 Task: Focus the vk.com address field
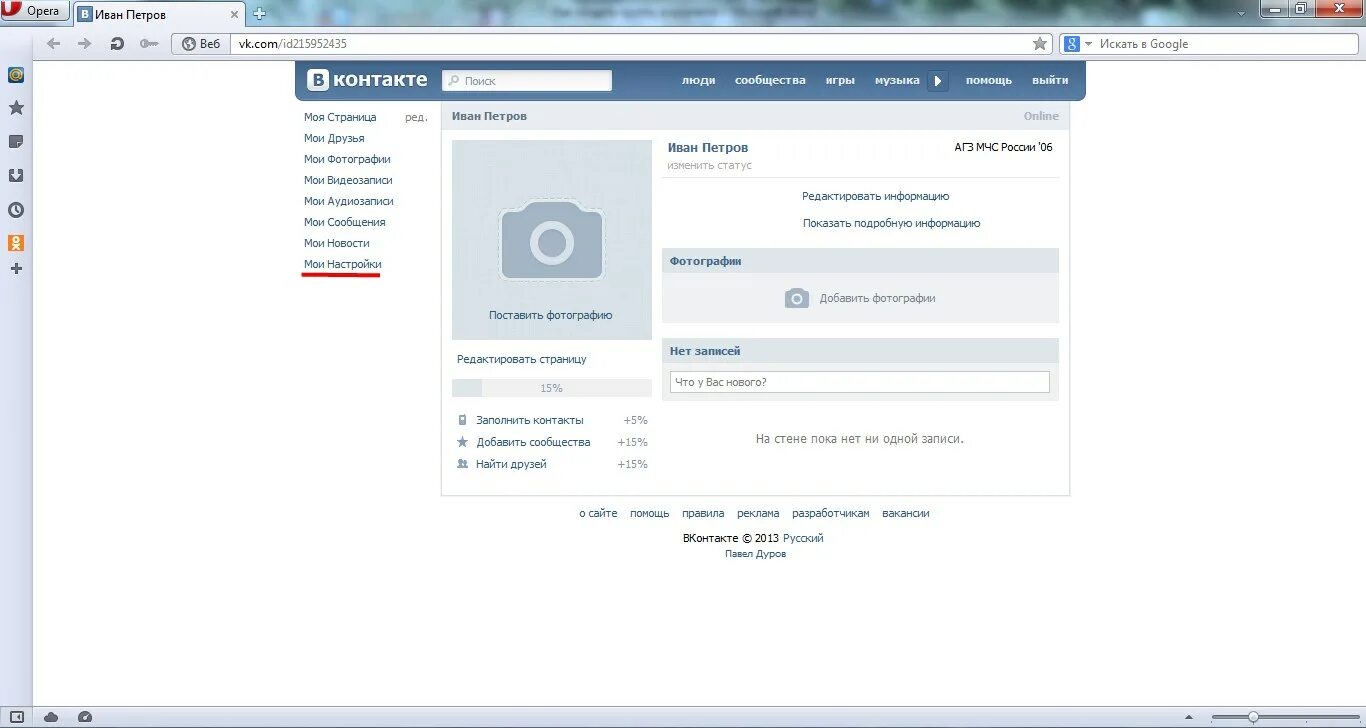point(630,44)
